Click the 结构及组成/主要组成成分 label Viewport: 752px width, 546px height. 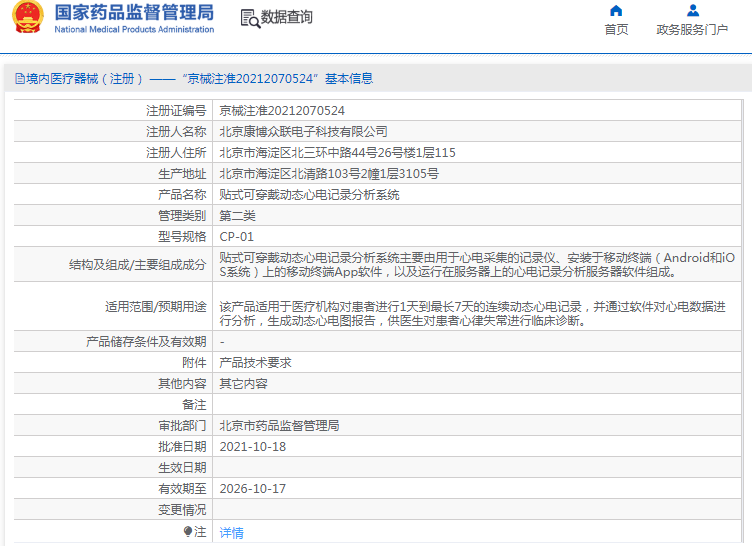(x=138, y=264)
